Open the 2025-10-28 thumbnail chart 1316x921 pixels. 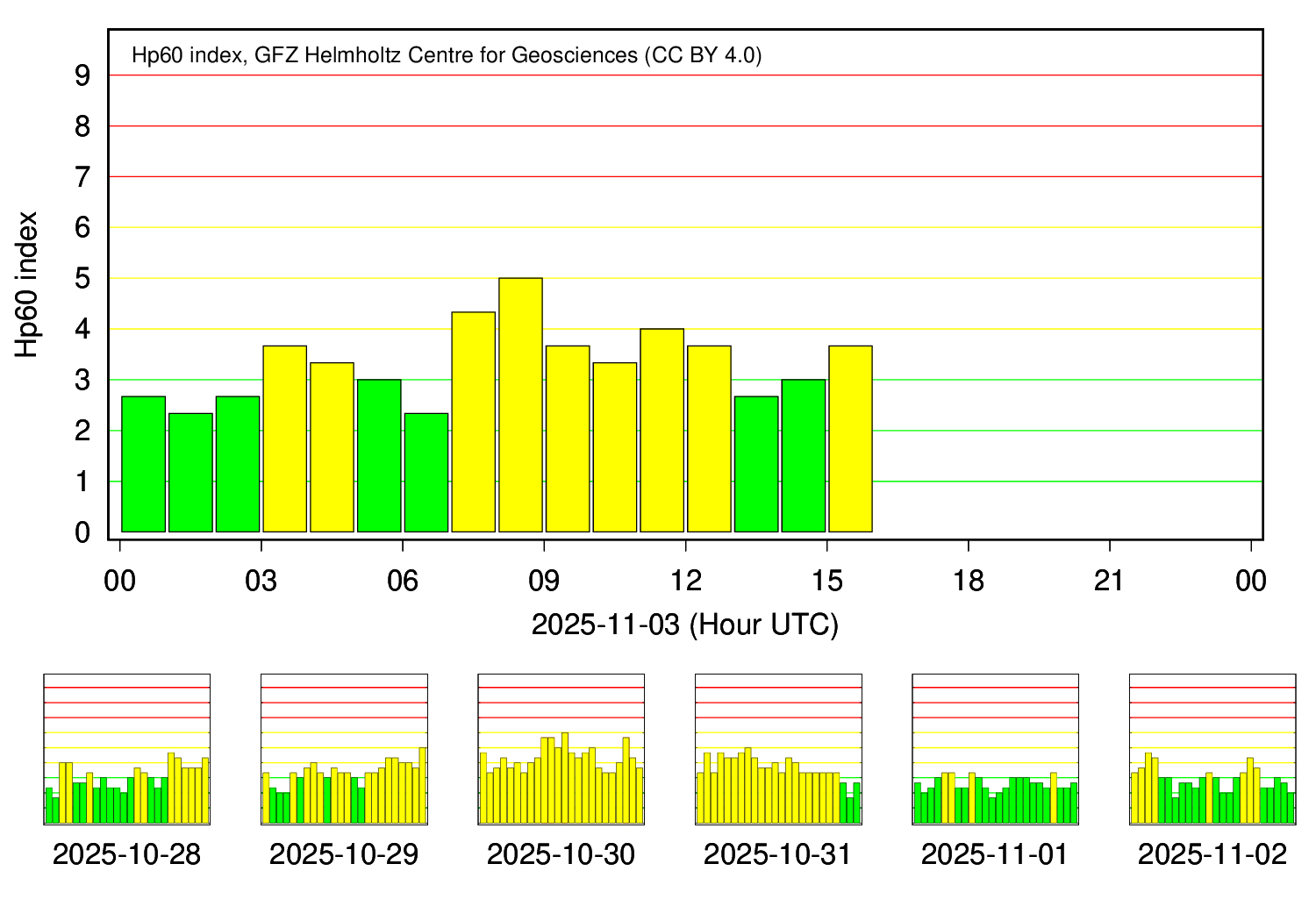coord(126,749)
